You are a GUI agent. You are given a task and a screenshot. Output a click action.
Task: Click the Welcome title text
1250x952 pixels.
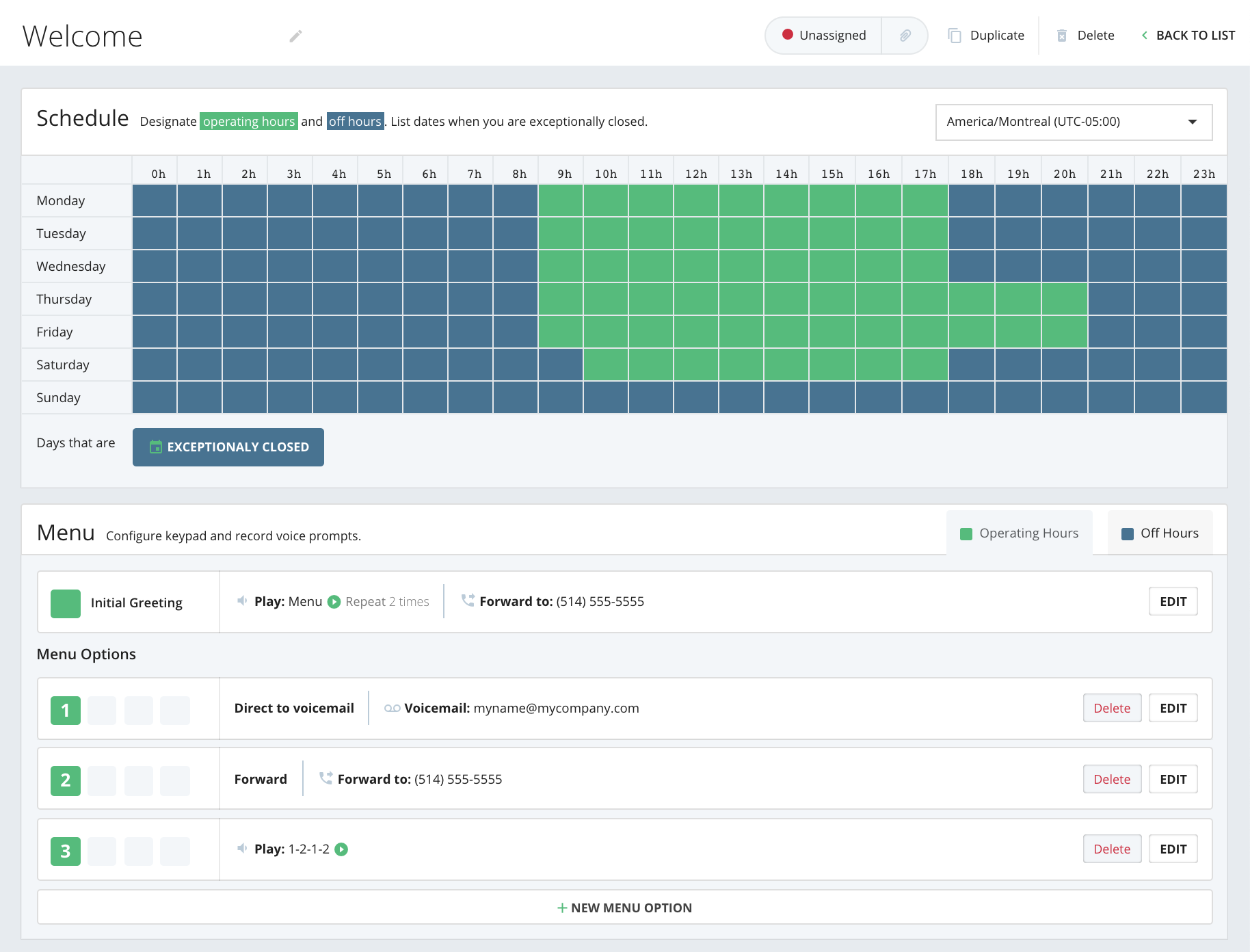(83, 36)
